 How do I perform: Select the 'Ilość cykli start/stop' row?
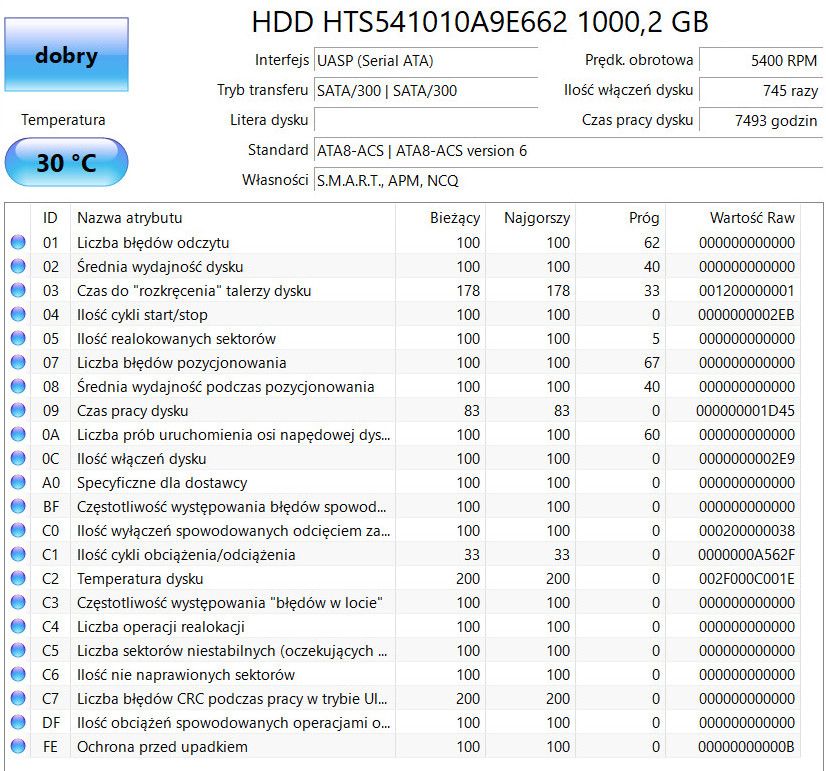pyautogui.click(x=405, y=314)
